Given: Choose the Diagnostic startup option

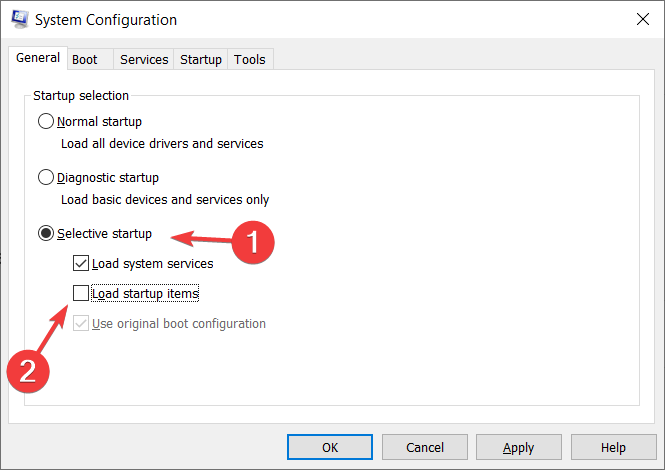Looking at the screenshot, I should (x=46, y=177).
